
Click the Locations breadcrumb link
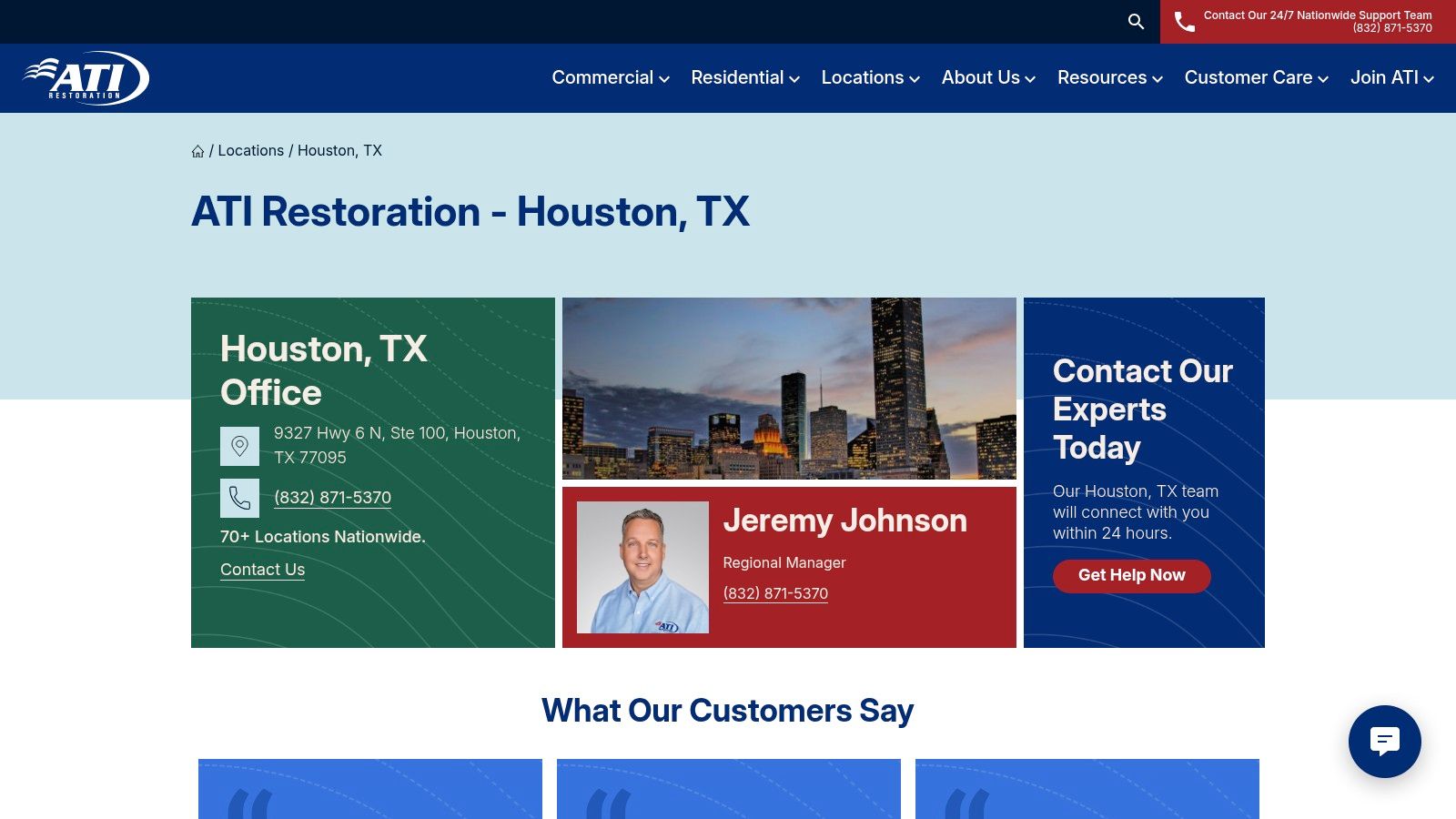pos(251,151)
